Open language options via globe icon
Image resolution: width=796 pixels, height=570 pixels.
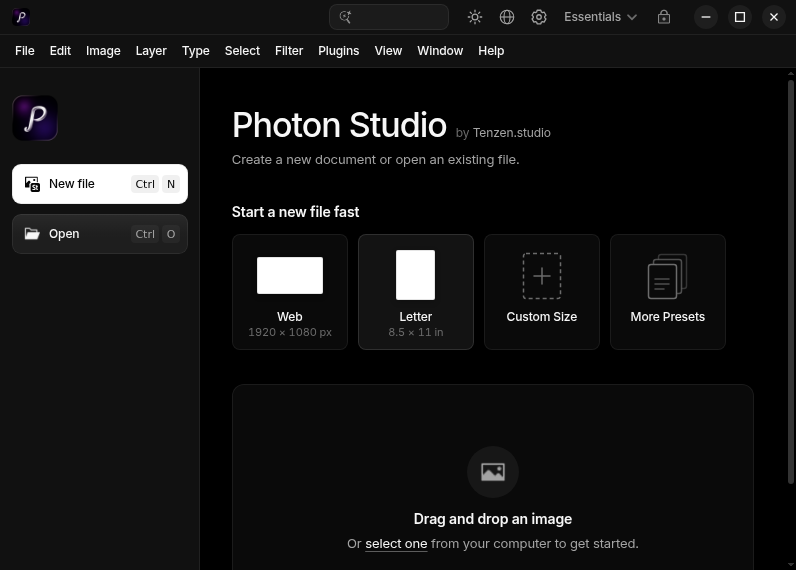coord(507,17)
